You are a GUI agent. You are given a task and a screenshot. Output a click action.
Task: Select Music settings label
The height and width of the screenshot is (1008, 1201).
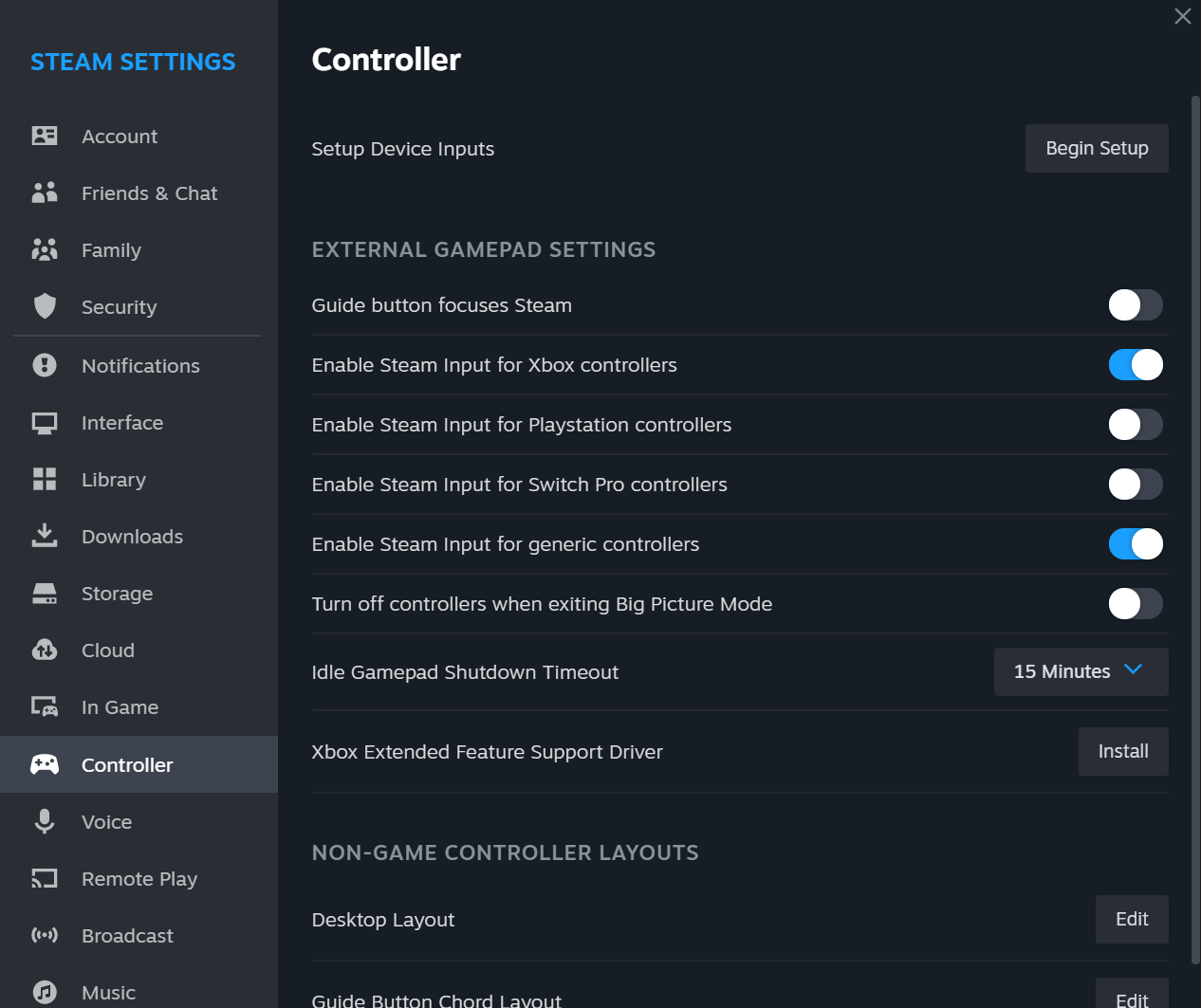click(x=108, y=993)
